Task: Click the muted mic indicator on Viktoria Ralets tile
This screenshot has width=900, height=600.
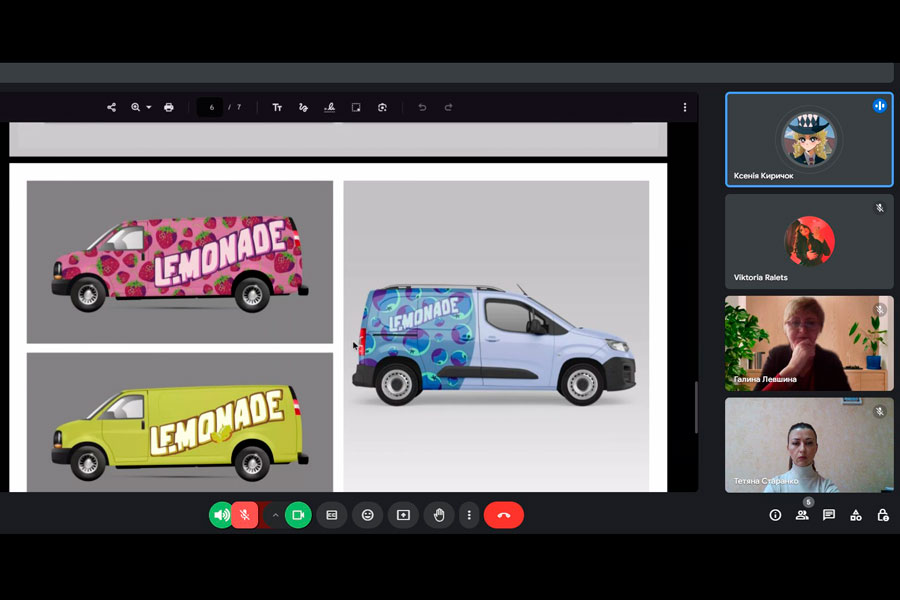Action: (x=879, y=208)
